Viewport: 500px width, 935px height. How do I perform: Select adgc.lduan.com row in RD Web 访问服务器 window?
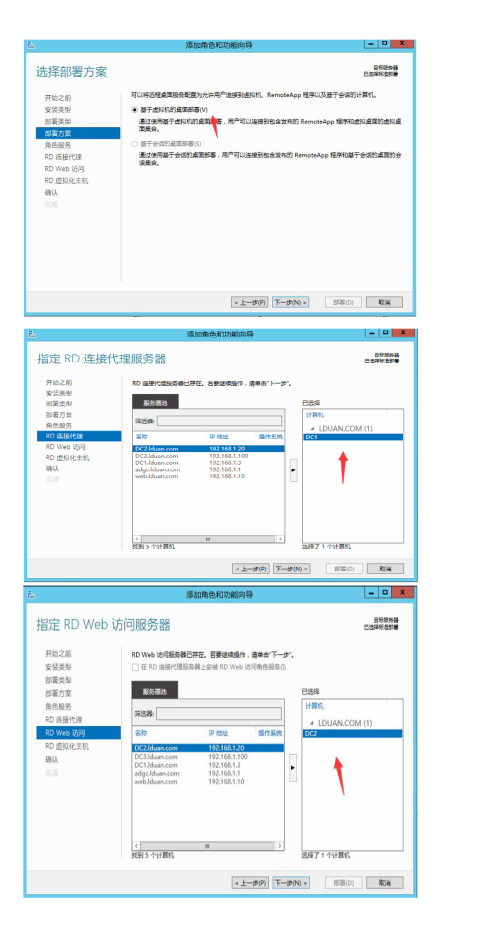point(209,773)
